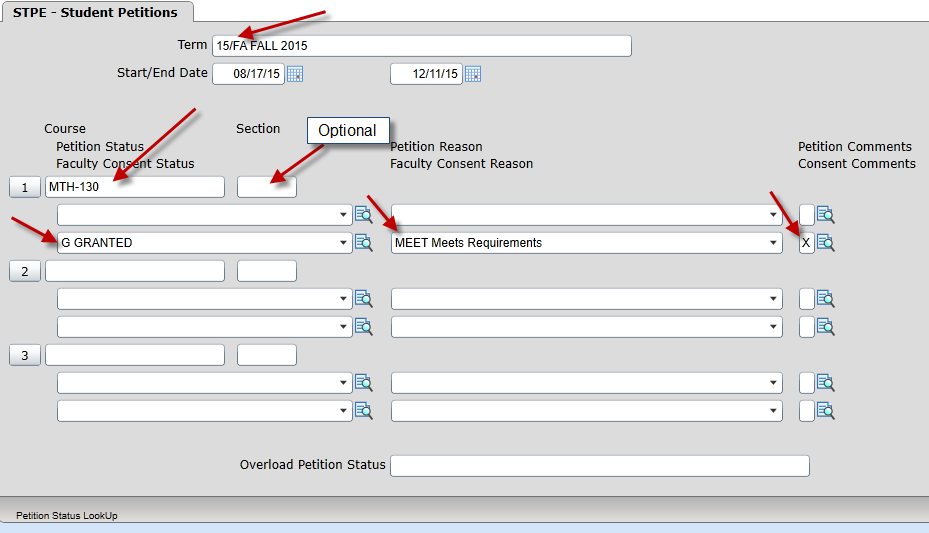Click the Petition Comments box for course 1
Image resolution: width=929 pixels, height=533 pixels.
click(806, 215)
